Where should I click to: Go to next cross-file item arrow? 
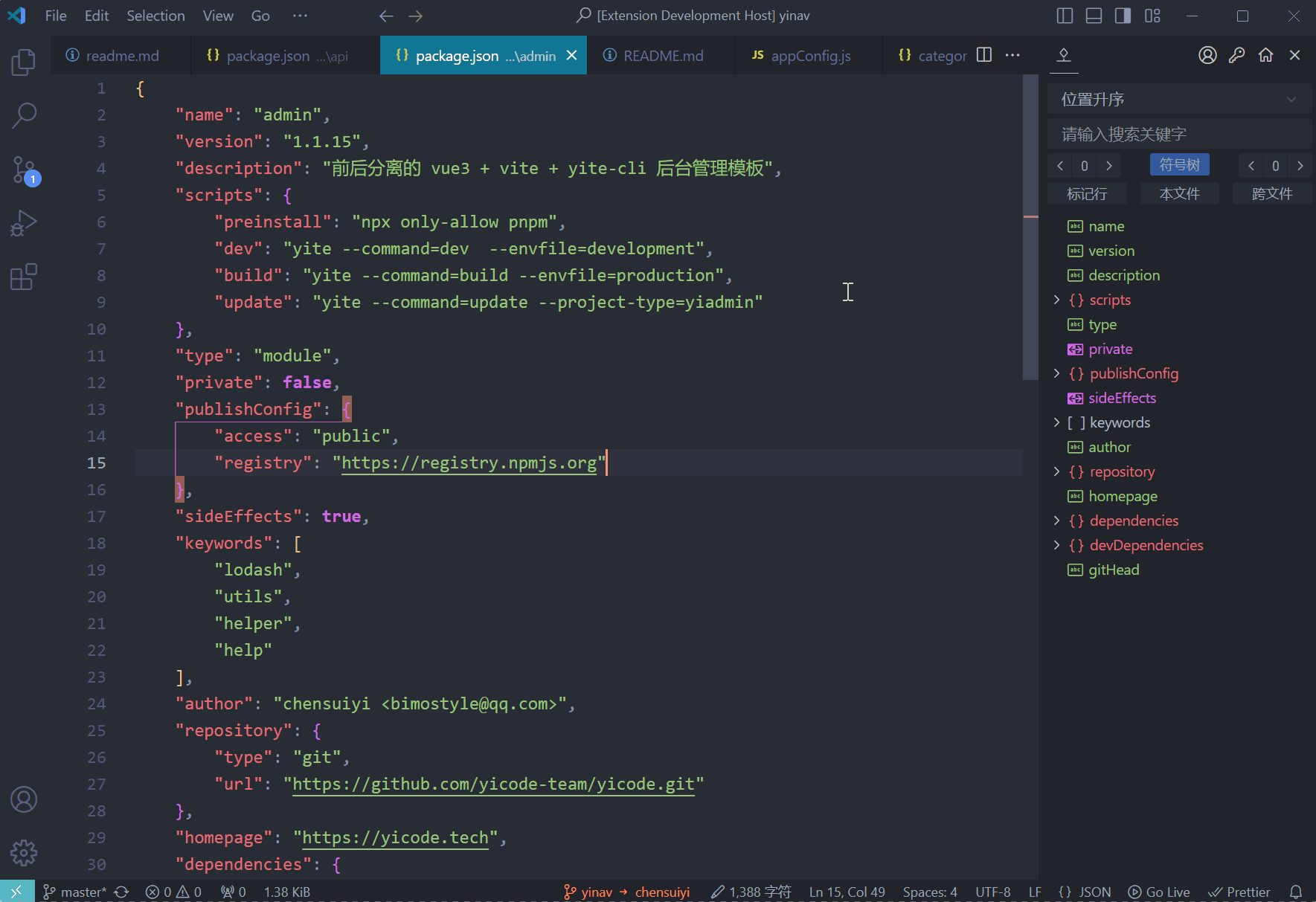[x=1300, y=165]
